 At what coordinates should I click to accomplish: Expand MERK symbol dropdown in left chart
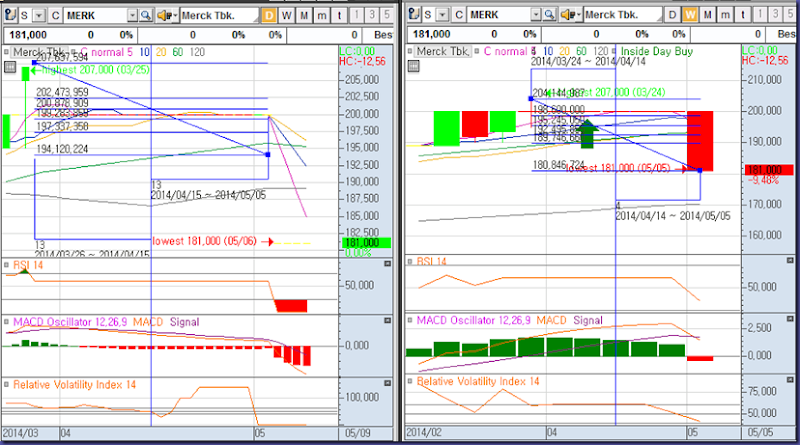132,16
